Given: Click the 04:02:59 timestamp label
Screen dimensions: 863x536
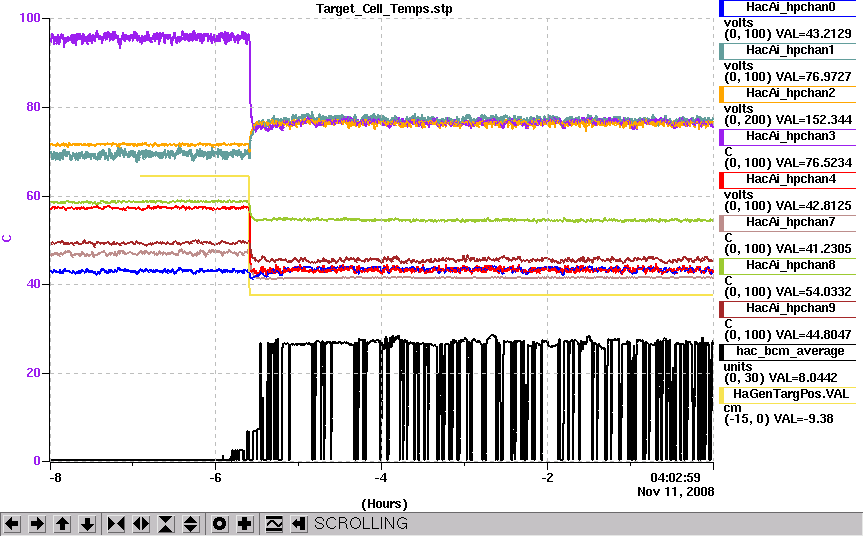Looking at the screenshot, I should (x=675, y=478).
